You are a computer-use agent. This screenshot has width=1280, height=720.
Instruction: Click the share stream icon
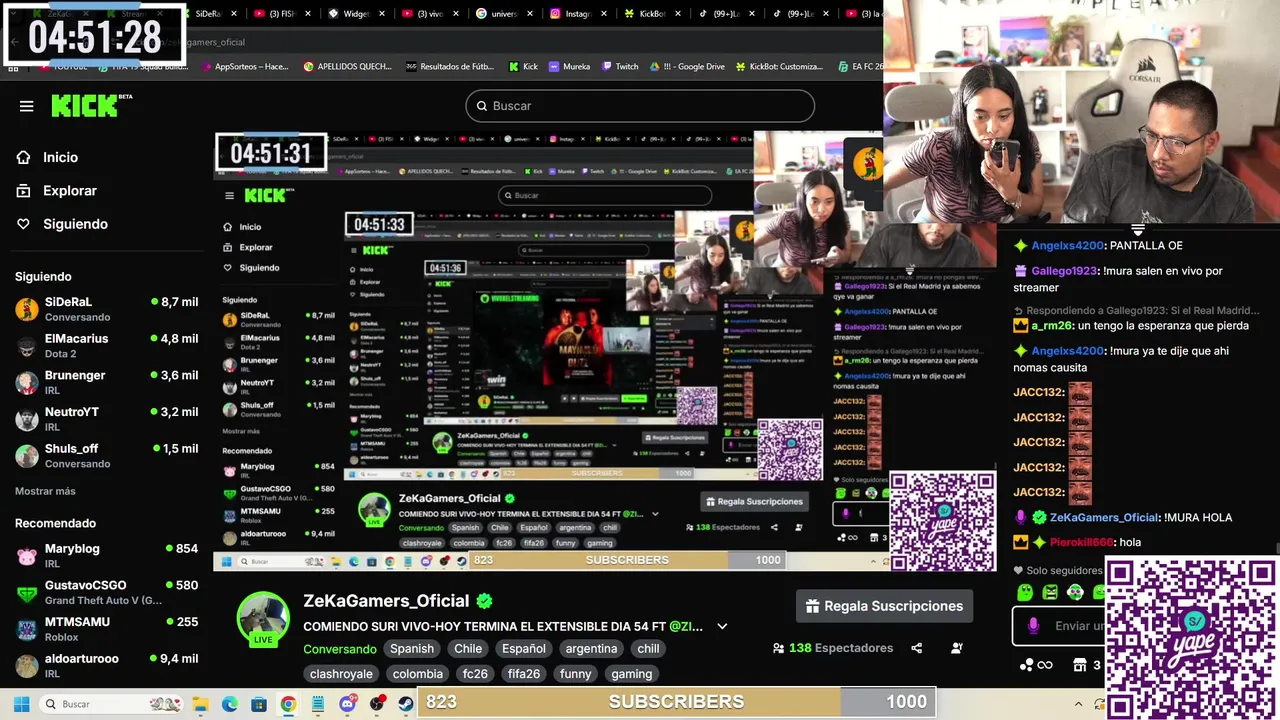917,648
